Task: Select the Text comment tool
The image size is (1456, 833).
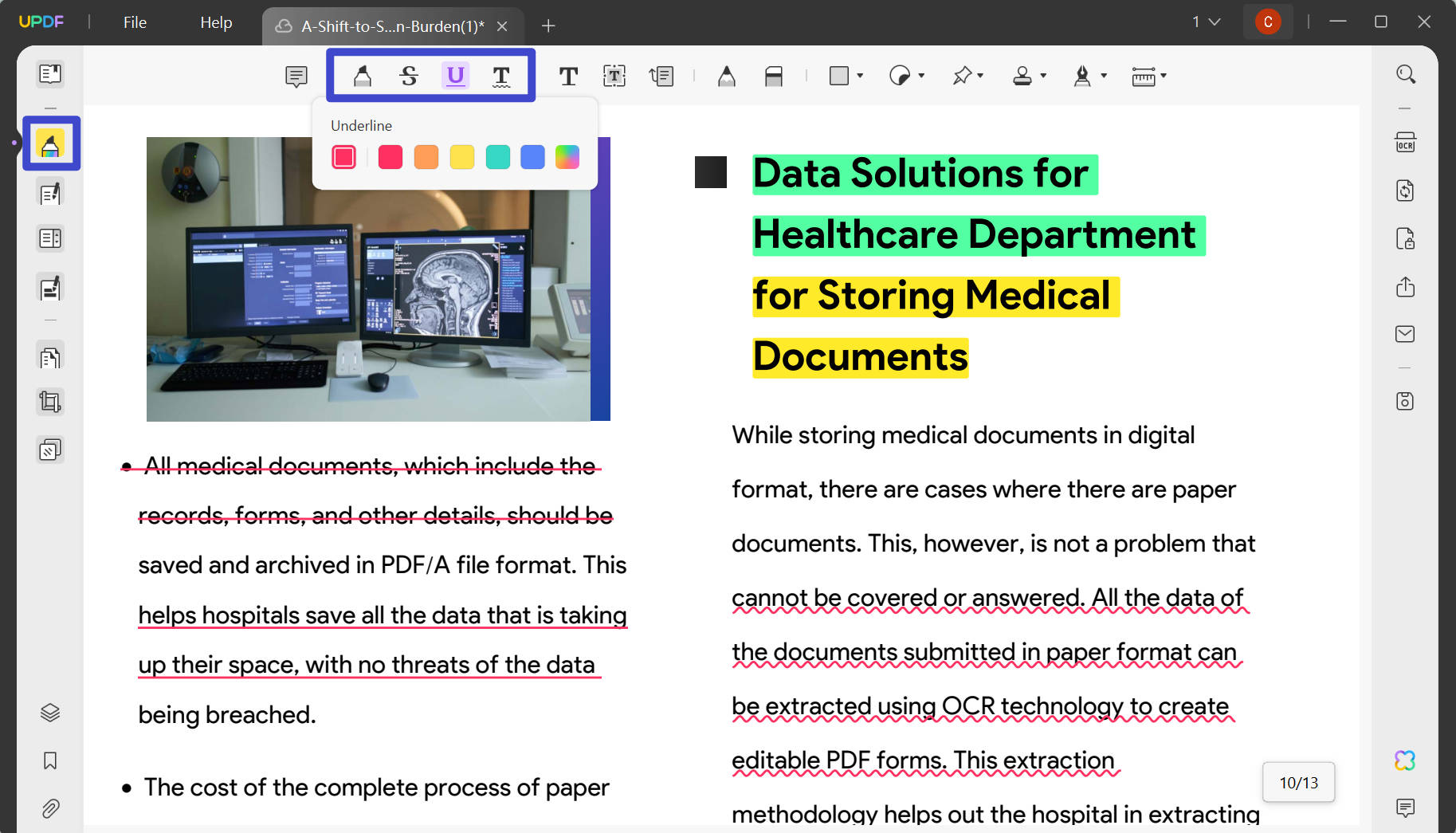Action: coord(568,76)
